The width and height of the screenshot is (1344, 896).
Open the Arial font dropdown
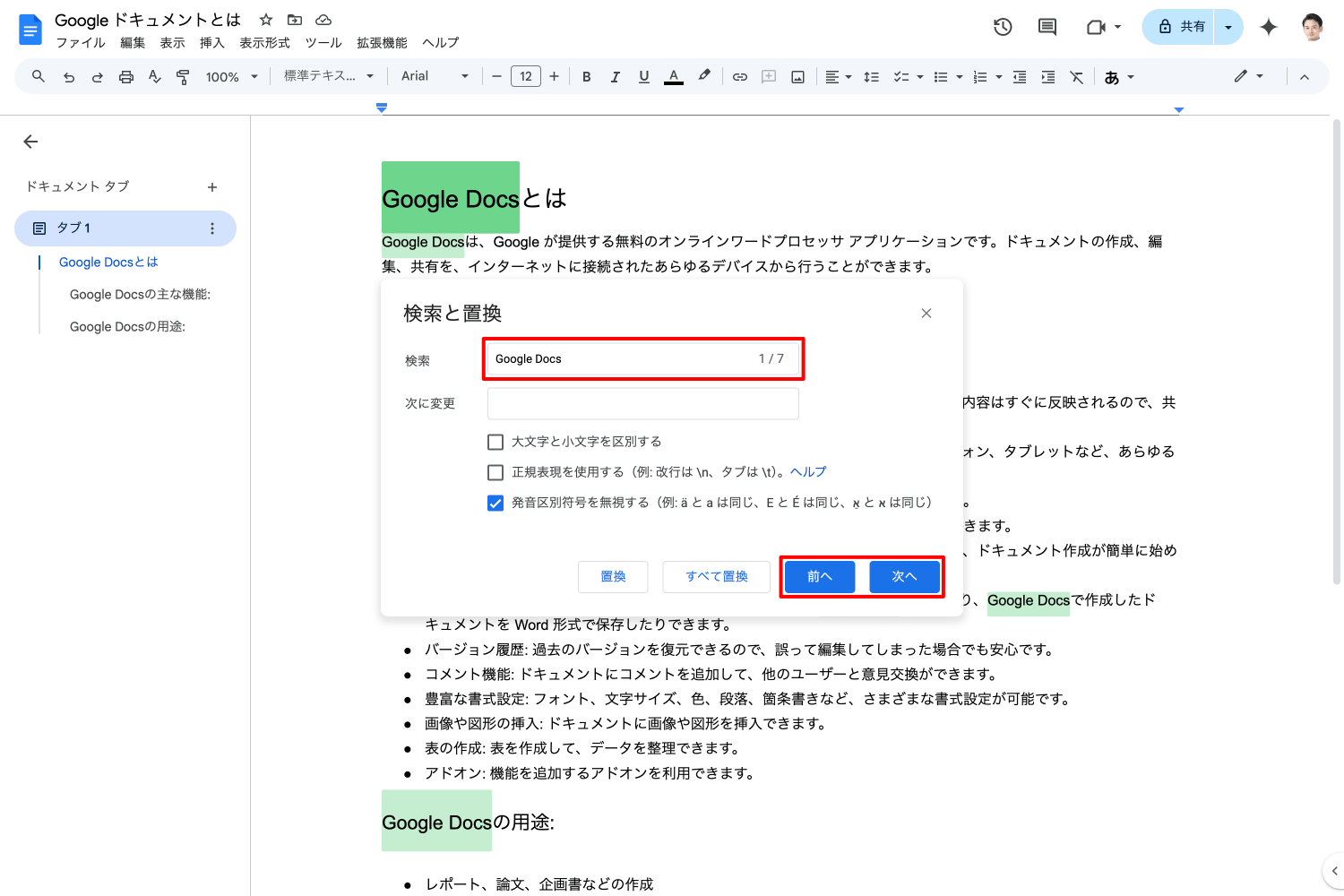pyautogui.click(x=435, y=77)
